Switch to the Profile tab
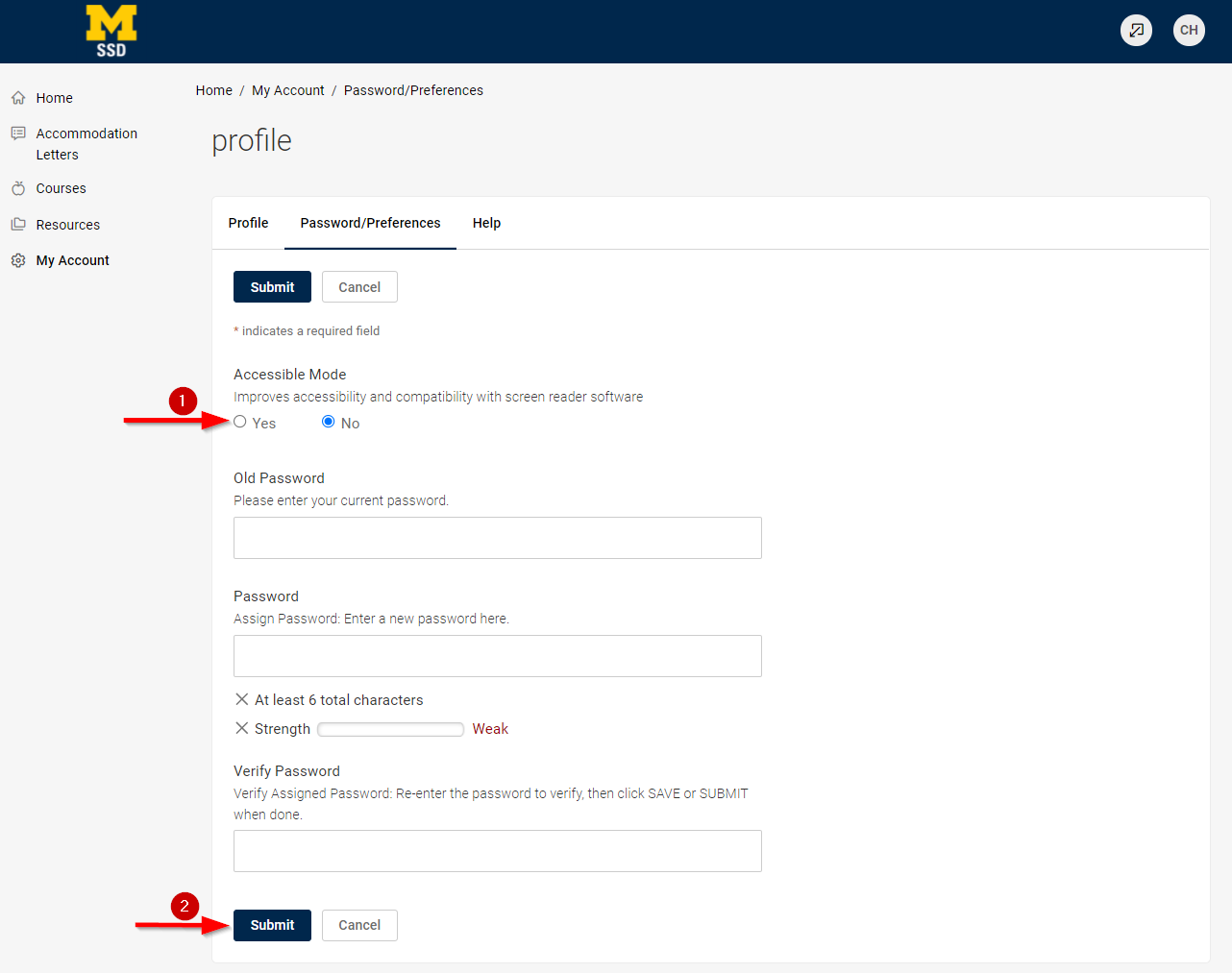This screenshot has width=1232, height=973. pos(248,223)
